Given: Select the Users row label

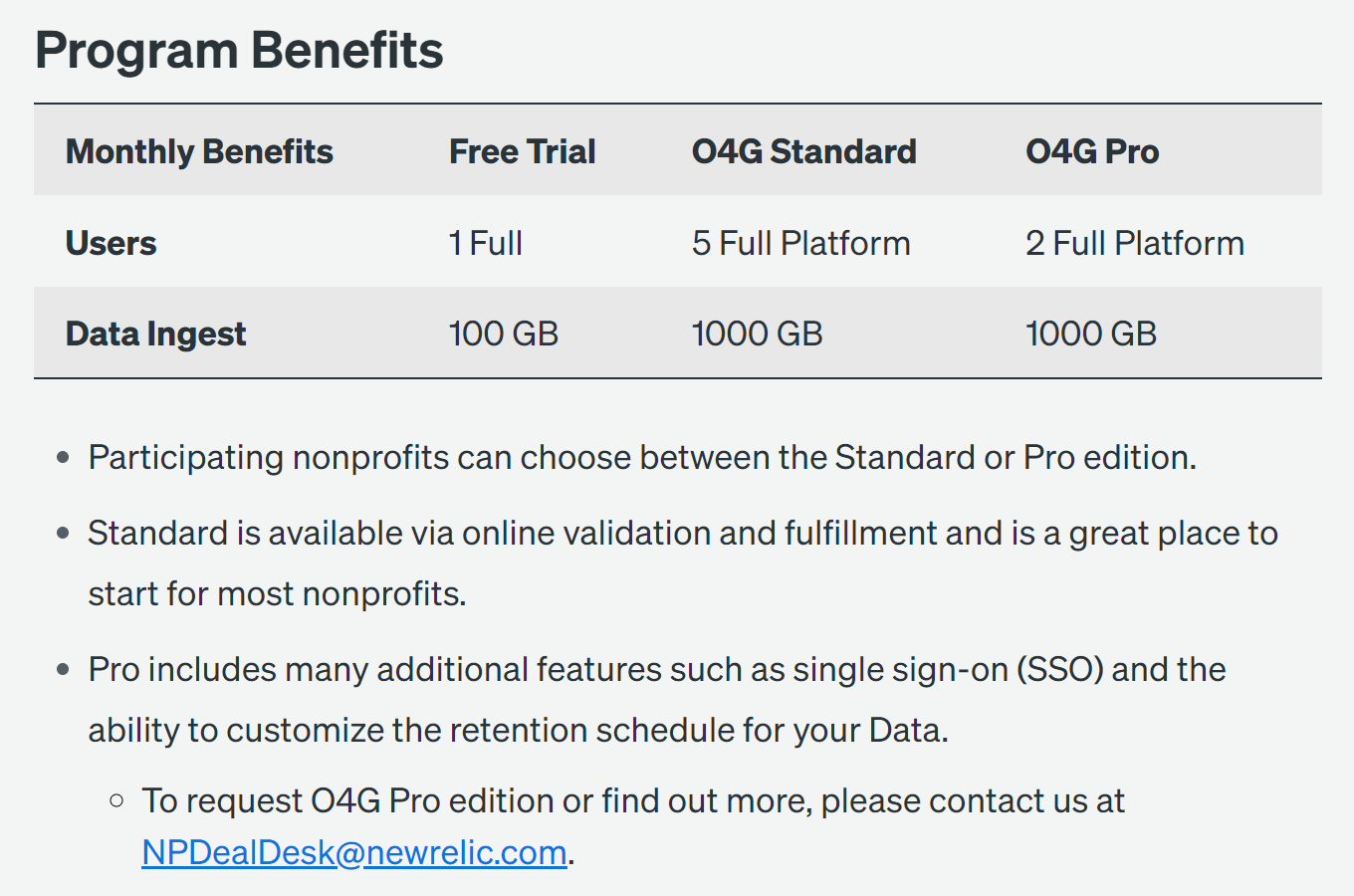Looking at the screenshot, I should pos(111,243).
